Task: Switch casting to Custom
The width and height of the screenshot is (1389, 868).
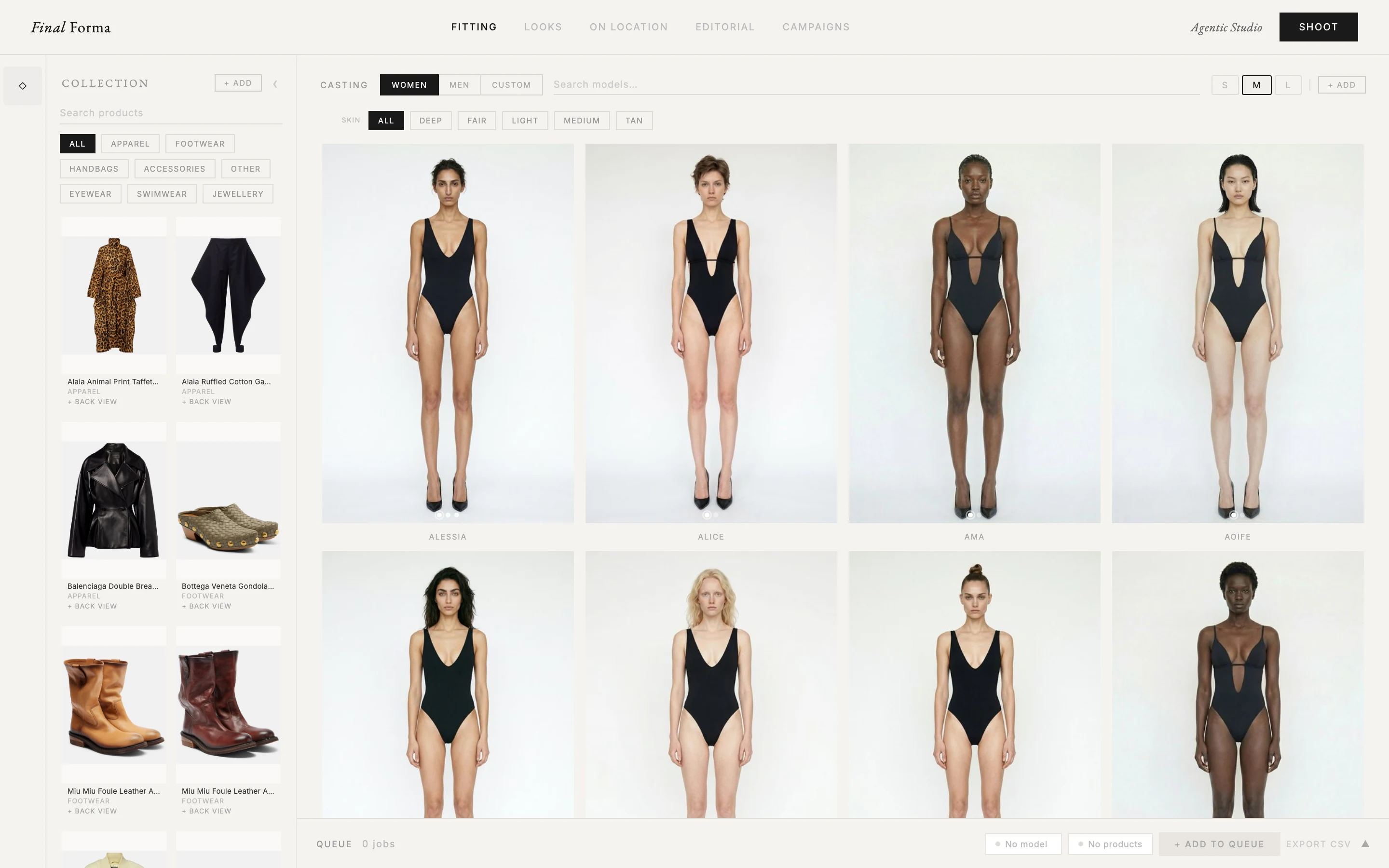Action: coord(511,85)
